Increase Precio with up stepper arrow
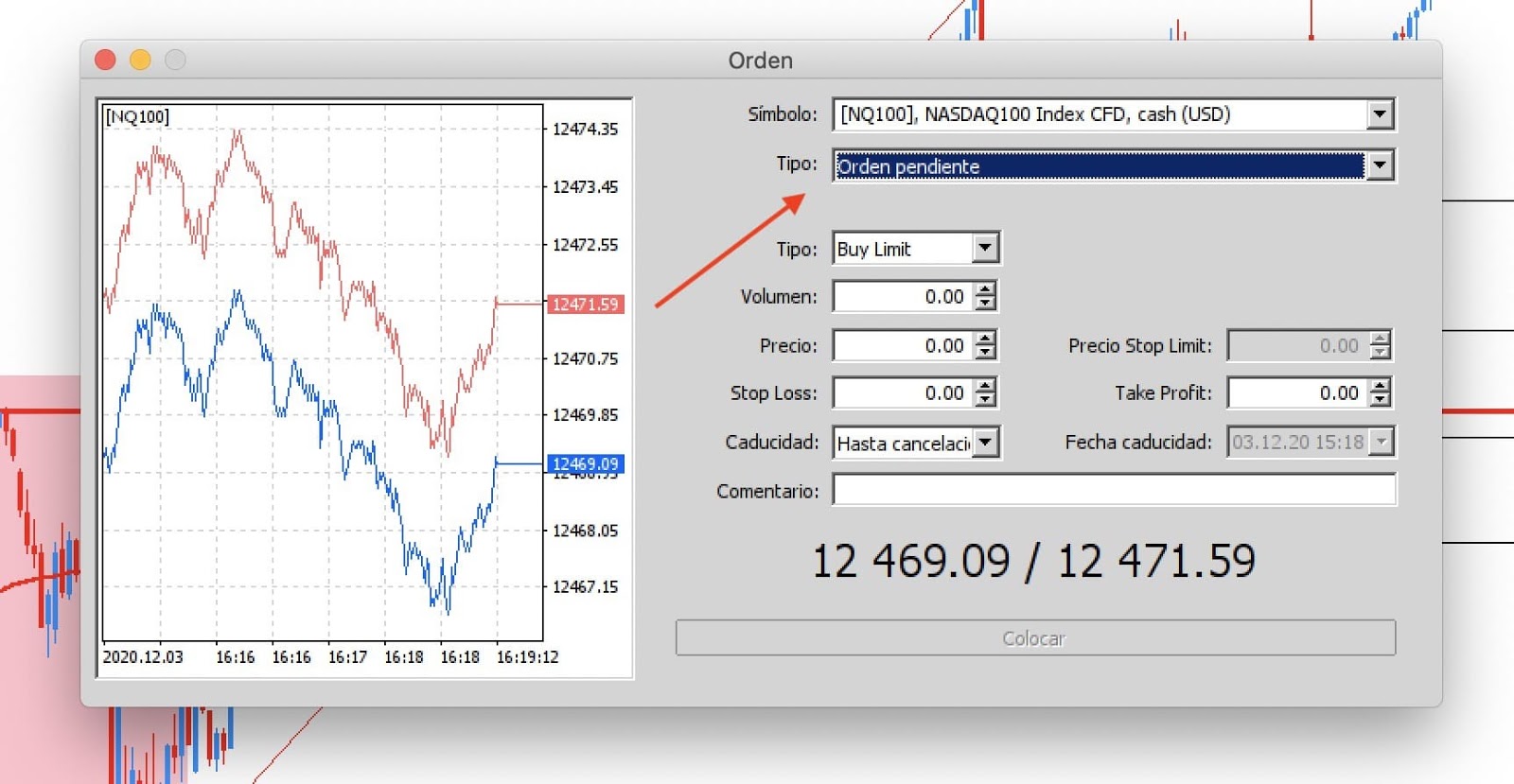This screenshot has height=784, width=1514. [x=985, y=339]
